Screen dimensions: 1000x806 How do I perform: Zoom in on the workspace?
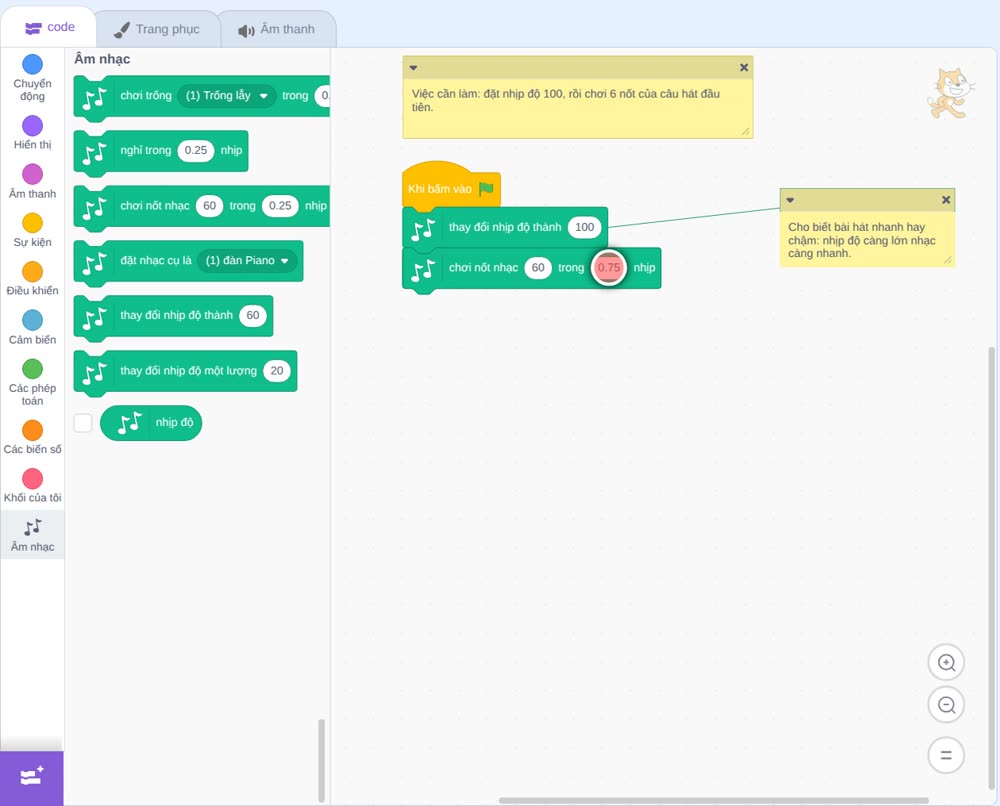point(946,663)
